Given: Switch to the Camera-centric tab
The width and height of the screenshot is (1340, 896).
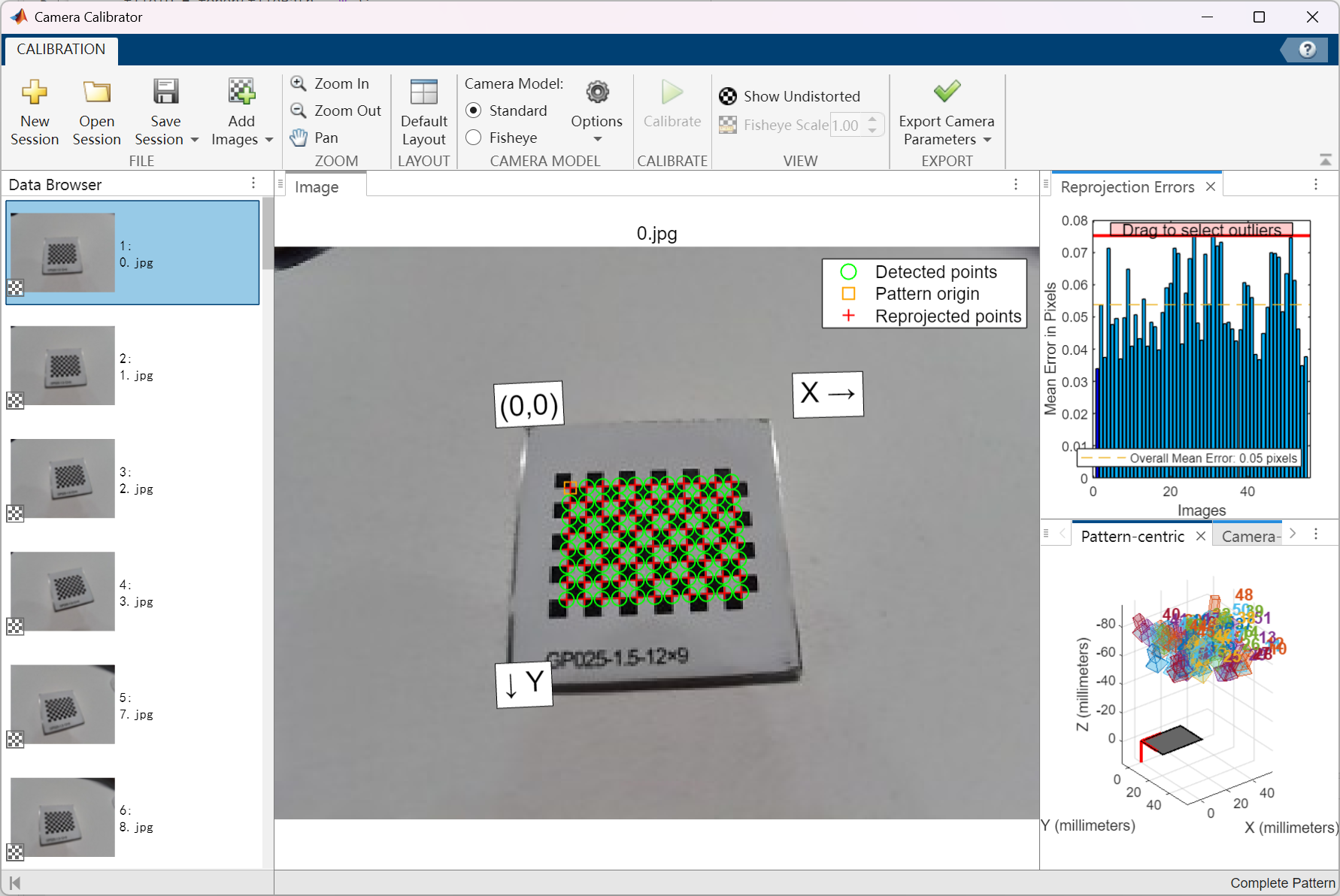Looking at the screenshot, I should (x=1249, y=536).
